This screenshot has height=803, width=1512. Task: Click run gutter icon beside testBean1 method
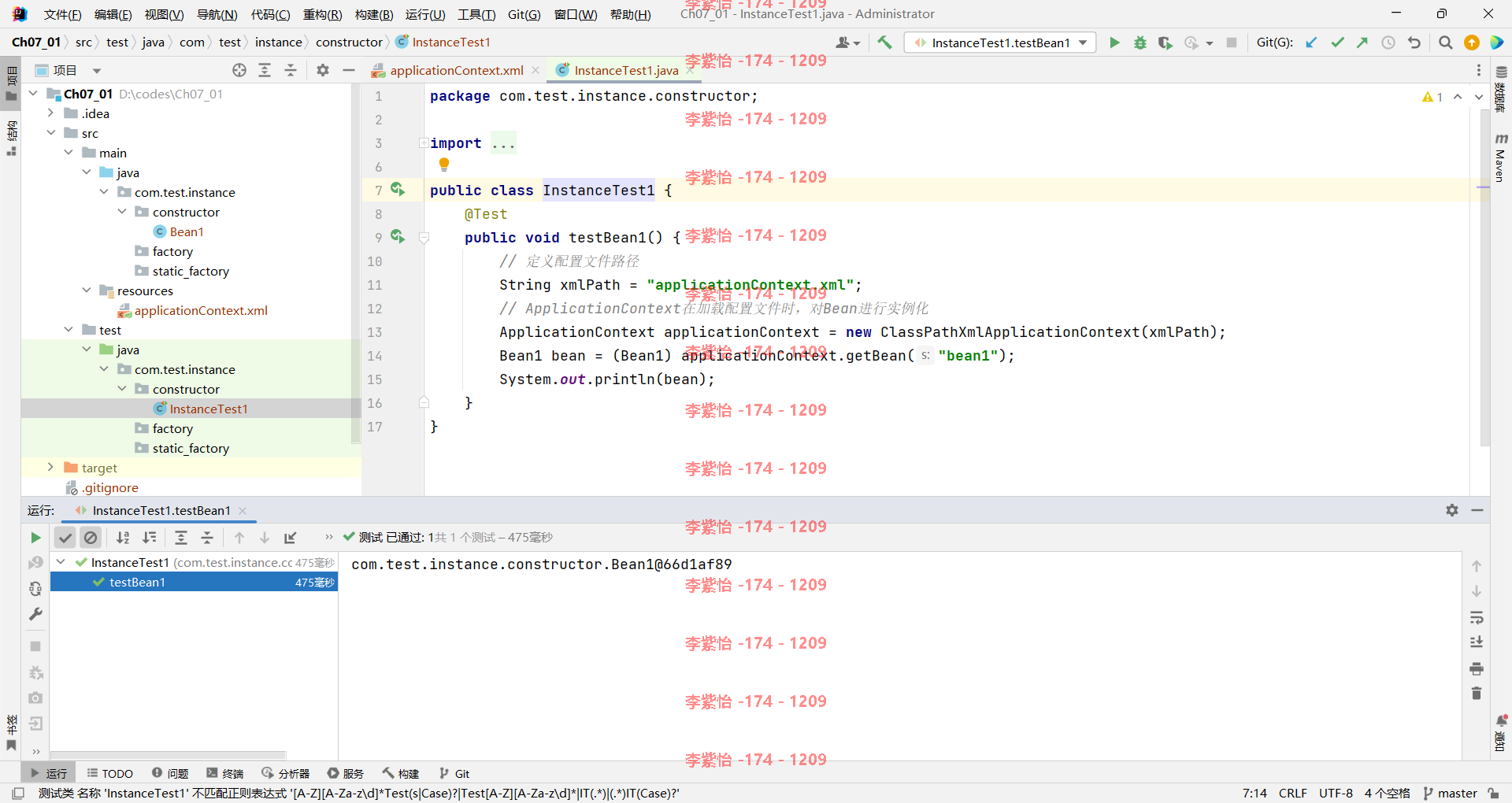398,236
